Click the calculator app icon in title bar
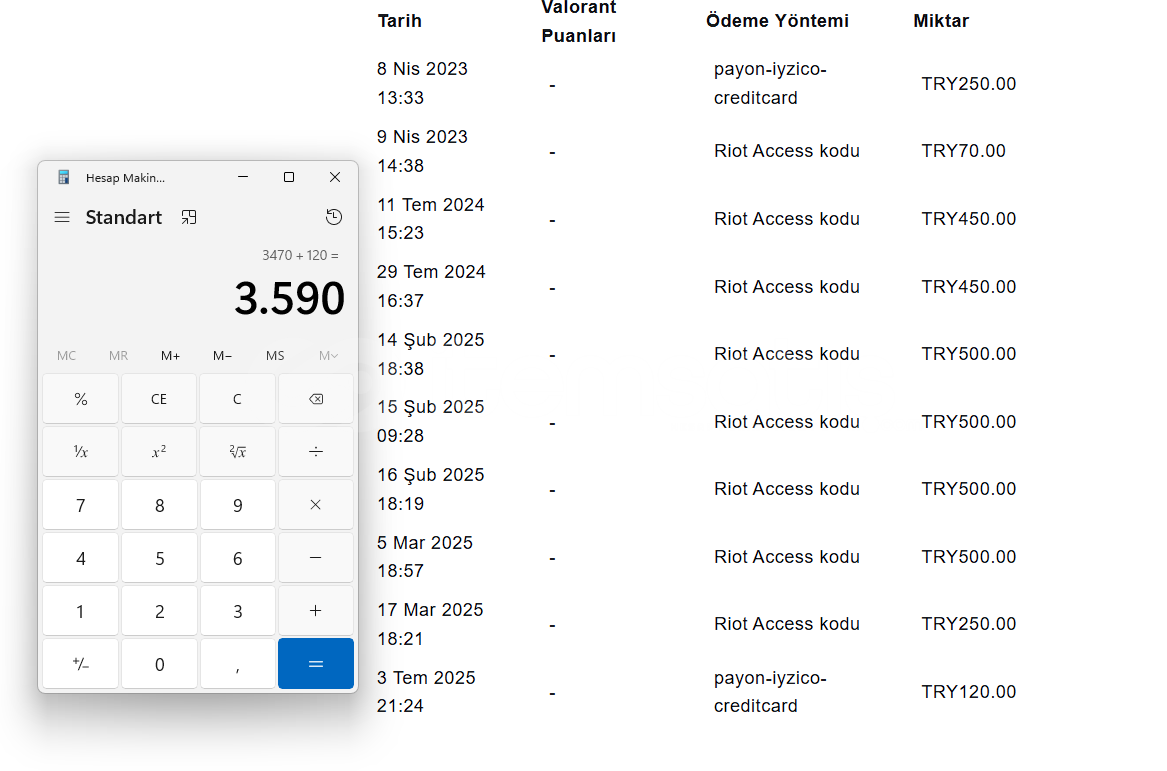The image size is (1167, 771). [x=64, y=177]
